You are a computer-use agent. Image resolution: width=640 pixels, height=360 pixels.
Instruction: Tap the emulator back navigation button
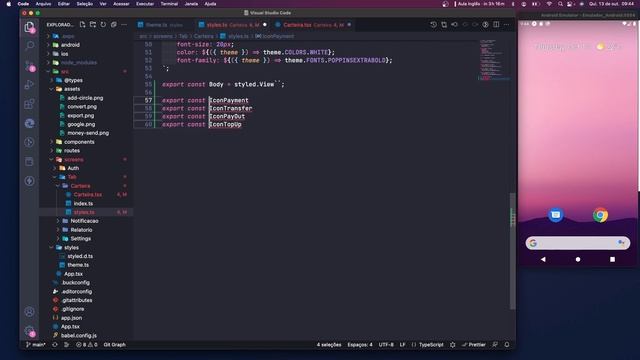coord(543,259)
